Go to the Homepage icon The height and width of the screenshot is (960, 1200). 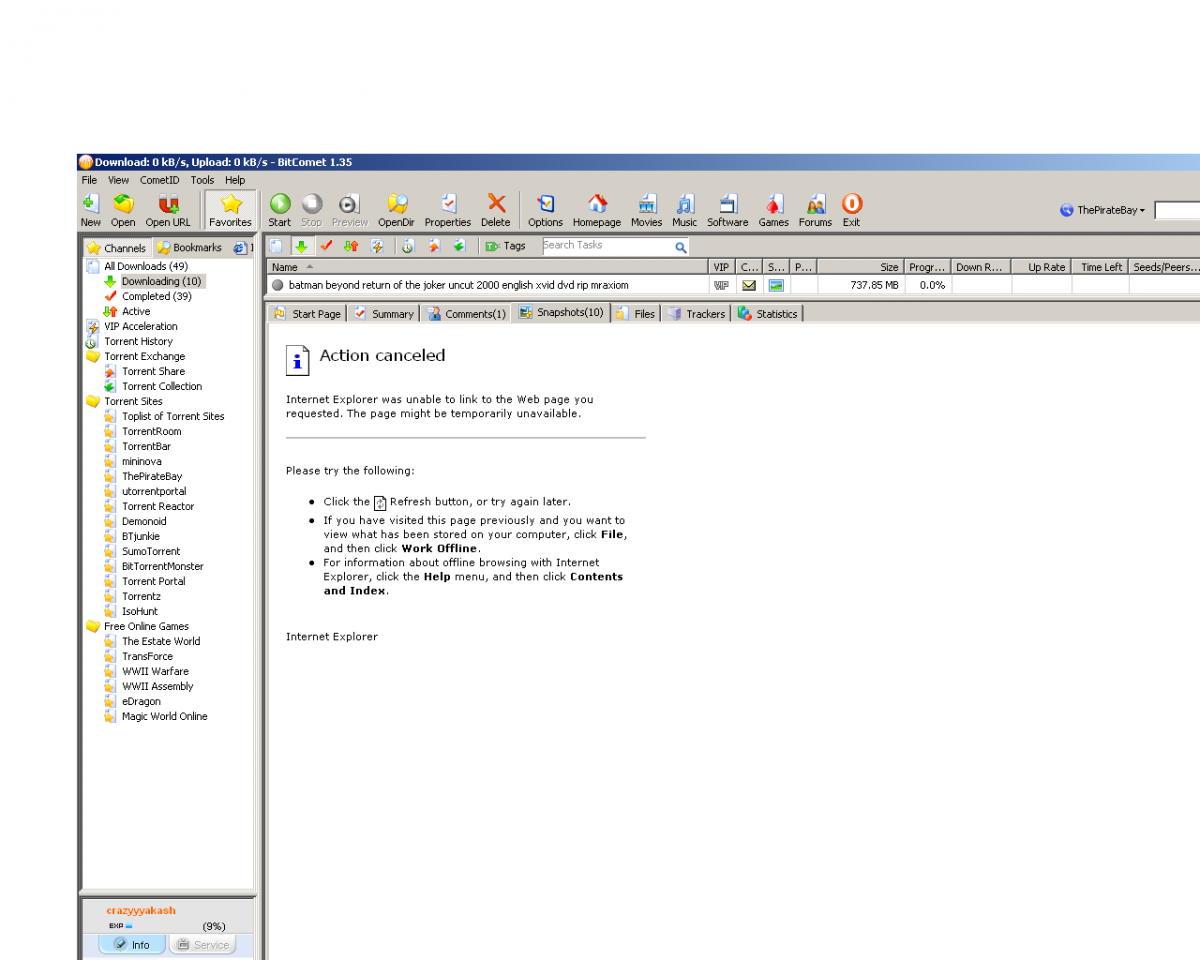coord(597,210)
